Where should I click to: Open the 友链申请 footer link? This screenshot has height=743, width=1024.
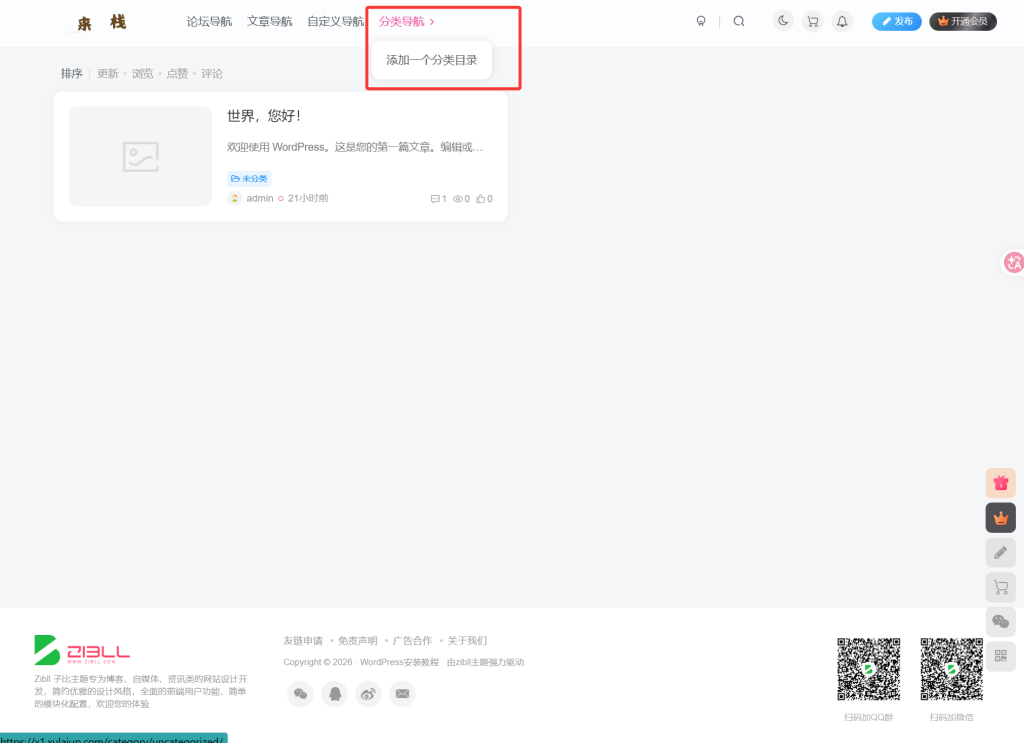(303, 640)
